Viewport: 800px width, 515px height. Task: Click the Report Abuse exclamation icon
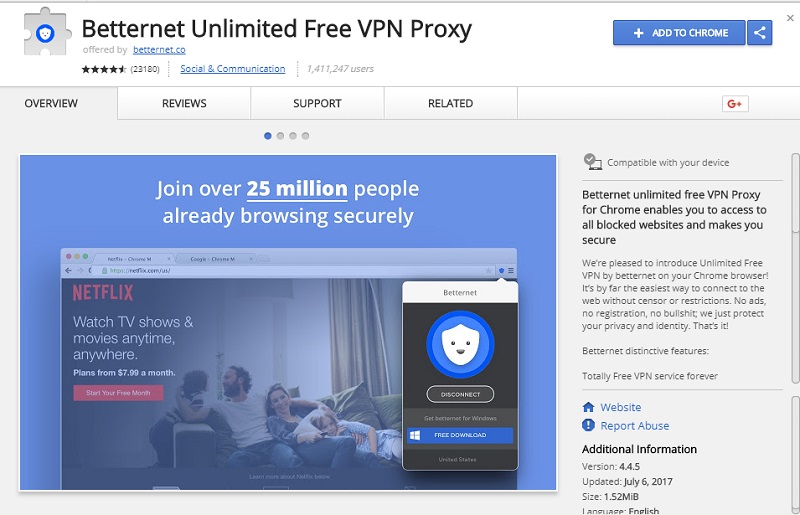coord(588,425)
